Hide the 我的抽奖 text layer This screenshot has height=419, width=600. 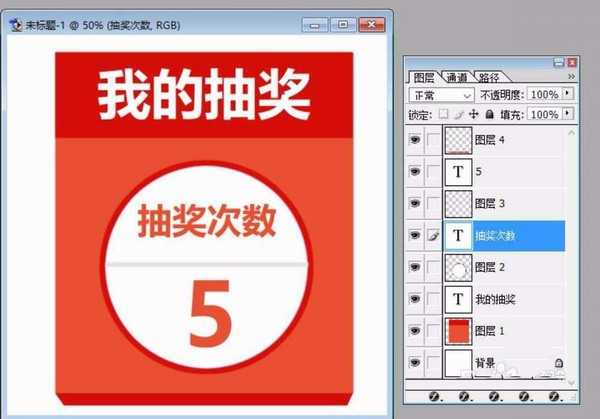coord(414,298)
